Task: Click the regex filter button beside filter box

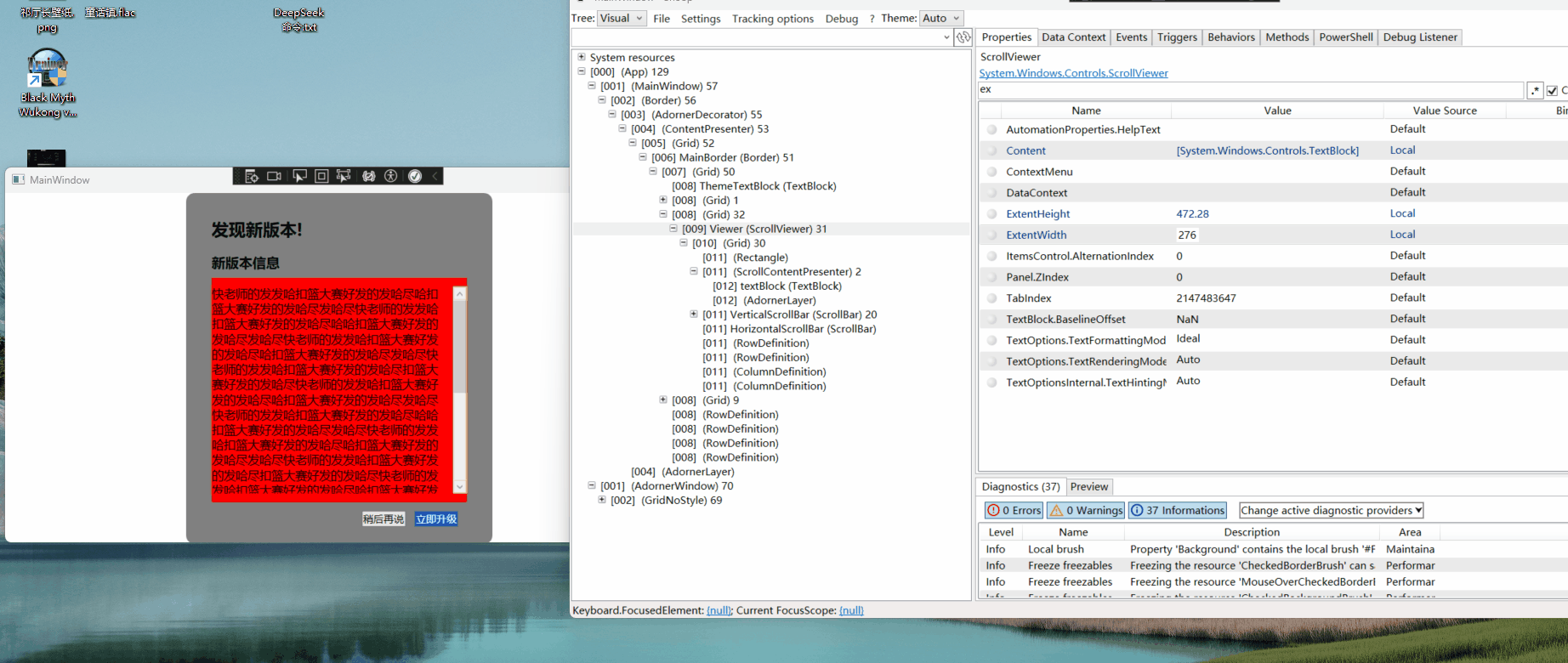Action: (x=1535, y=90)
